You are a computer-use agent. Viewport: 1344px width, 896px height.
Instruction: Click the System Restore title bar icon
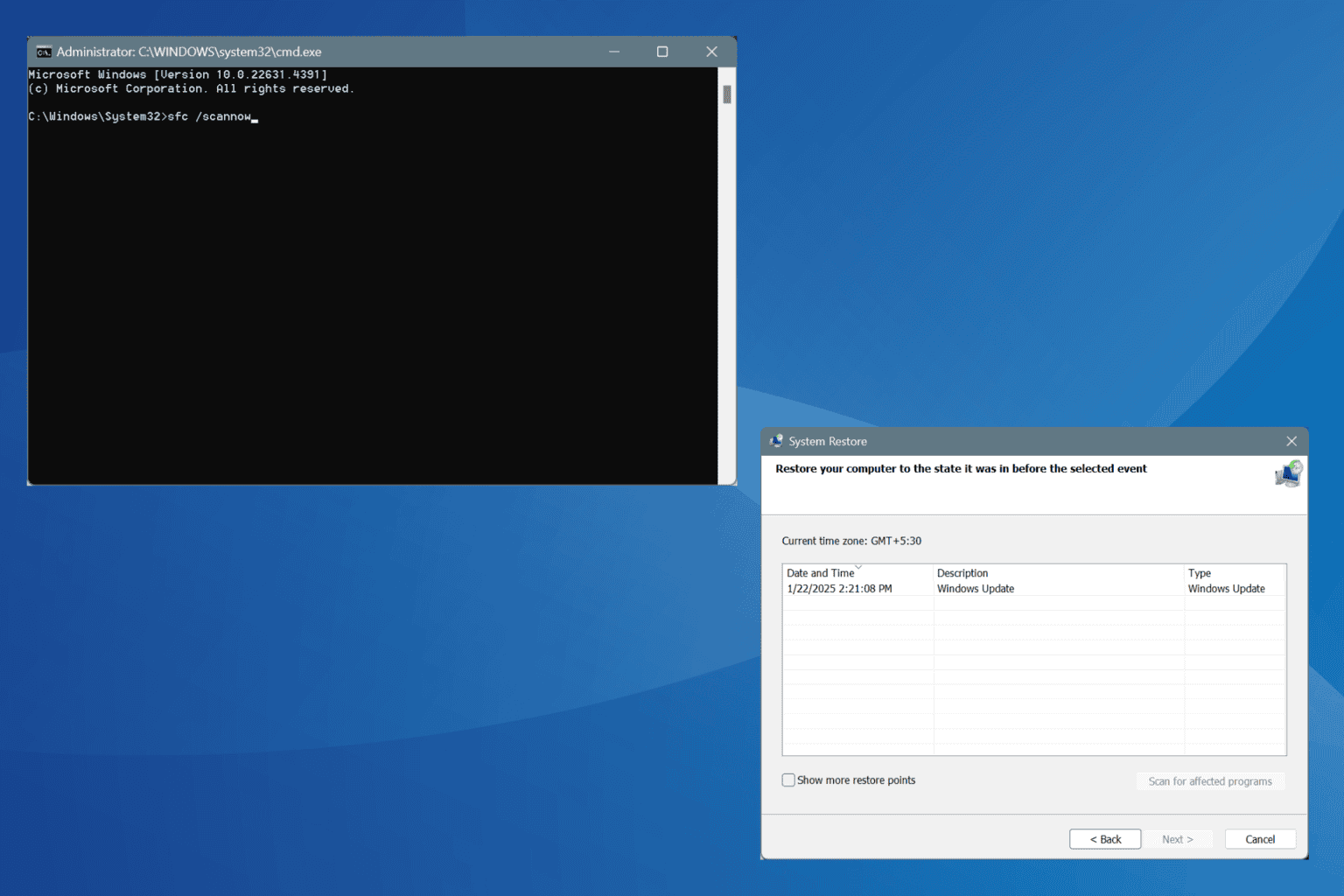(x=776, y=441)
